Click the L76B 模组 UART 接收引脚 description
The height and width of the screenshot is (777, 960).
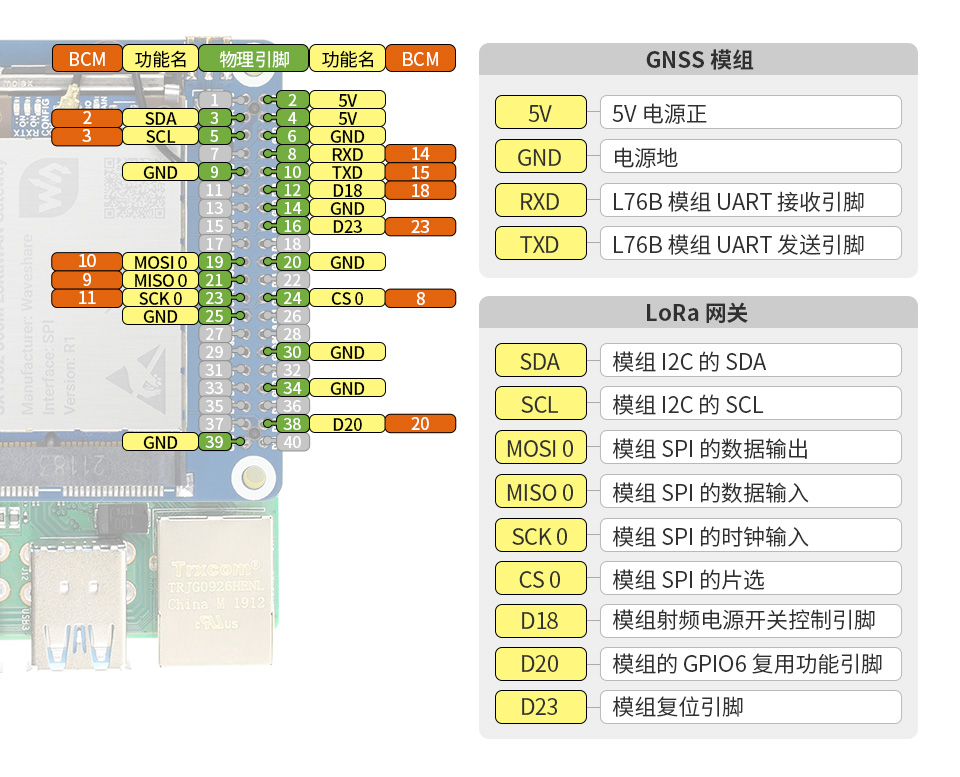[750, 200]
